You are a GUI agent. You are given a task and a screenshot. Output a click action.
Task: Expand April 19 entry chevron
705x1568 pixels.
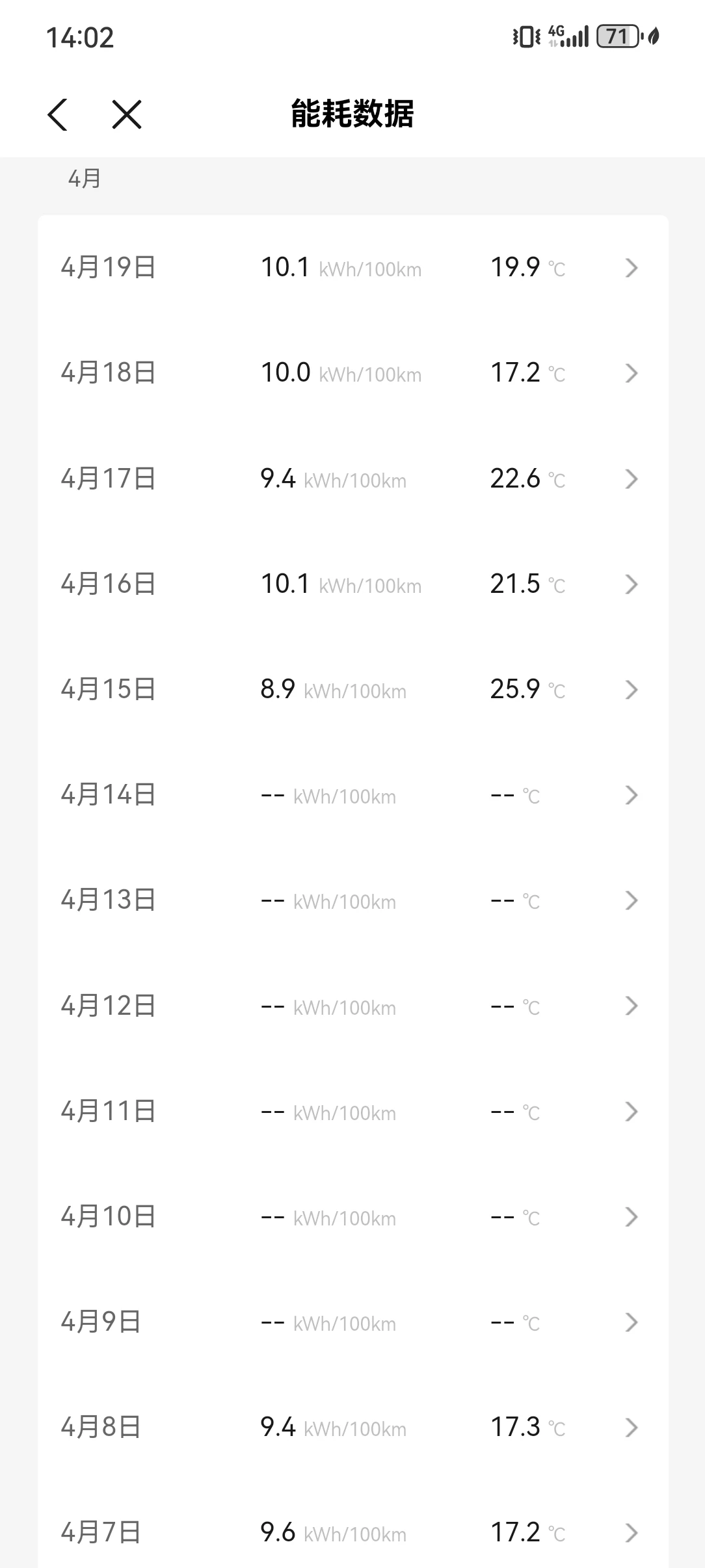(x=631, y=268)
